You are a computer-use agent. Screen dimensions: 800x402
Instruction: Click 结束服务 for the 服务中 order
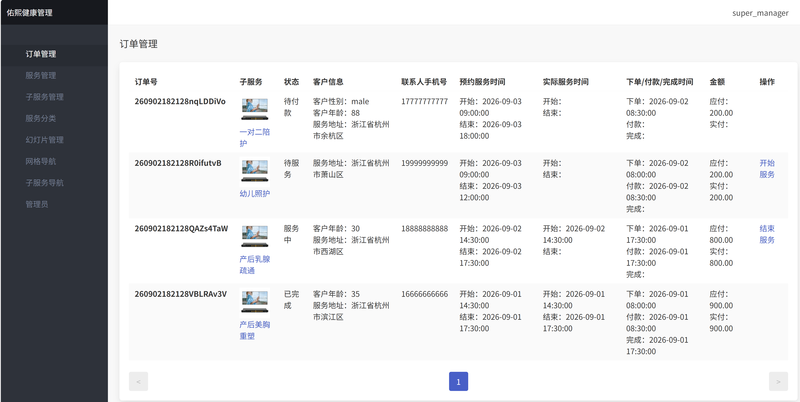click(x=767, y=234)
